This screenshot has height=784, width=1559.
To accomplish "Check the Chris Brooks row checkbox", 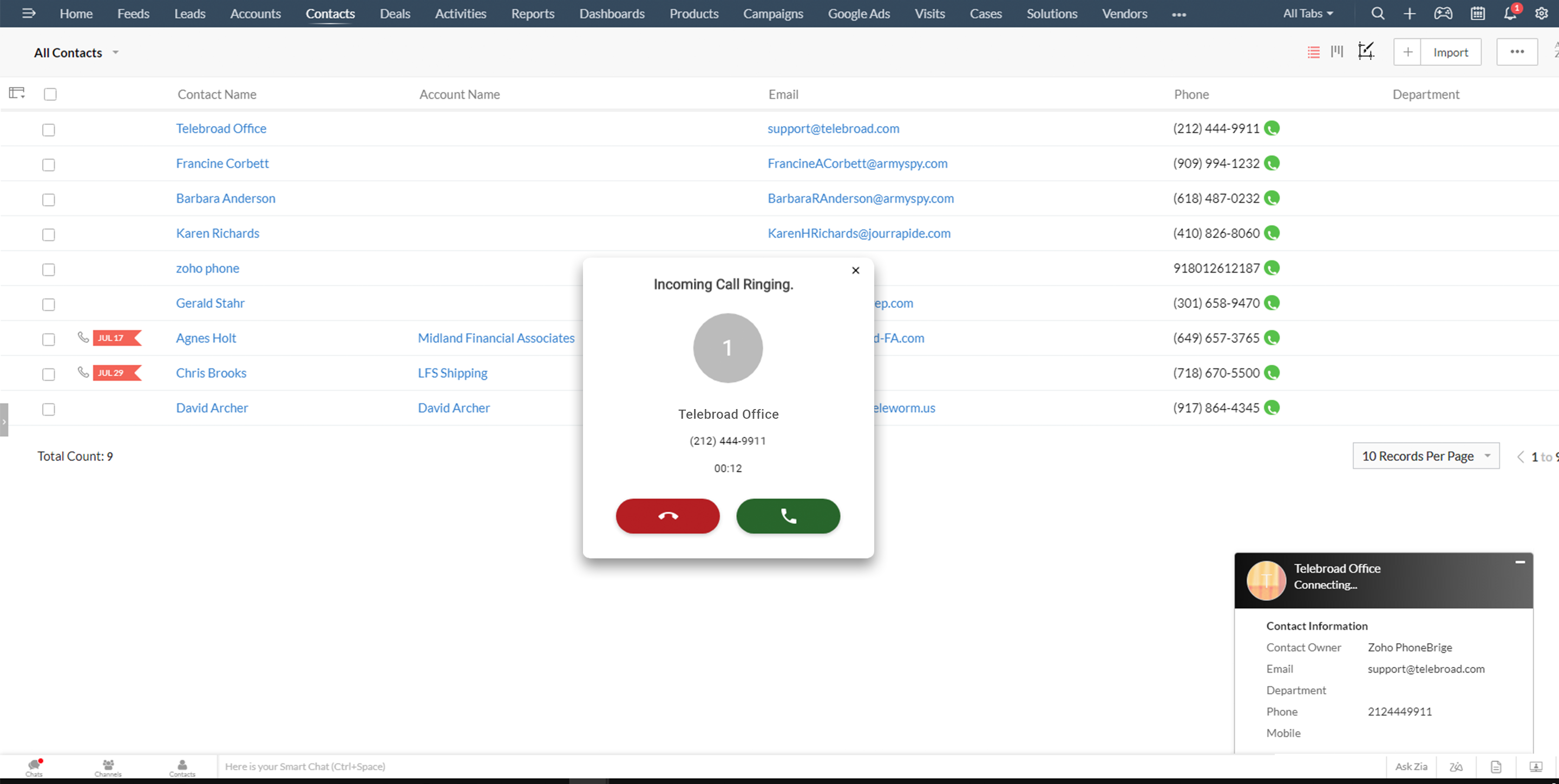I will [x=48, y=374].
